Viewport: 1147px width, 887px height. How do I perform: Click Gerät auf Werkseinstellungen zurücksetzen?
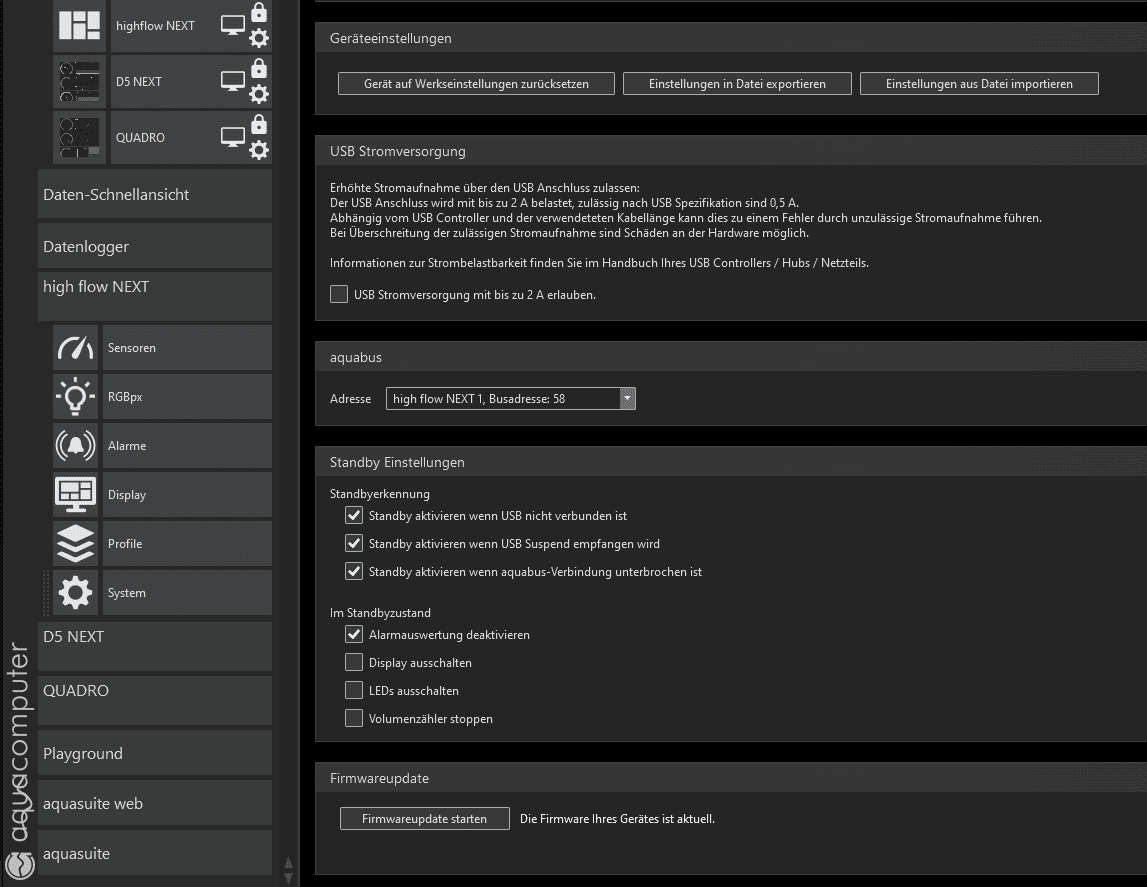click(x=476, y=83)
